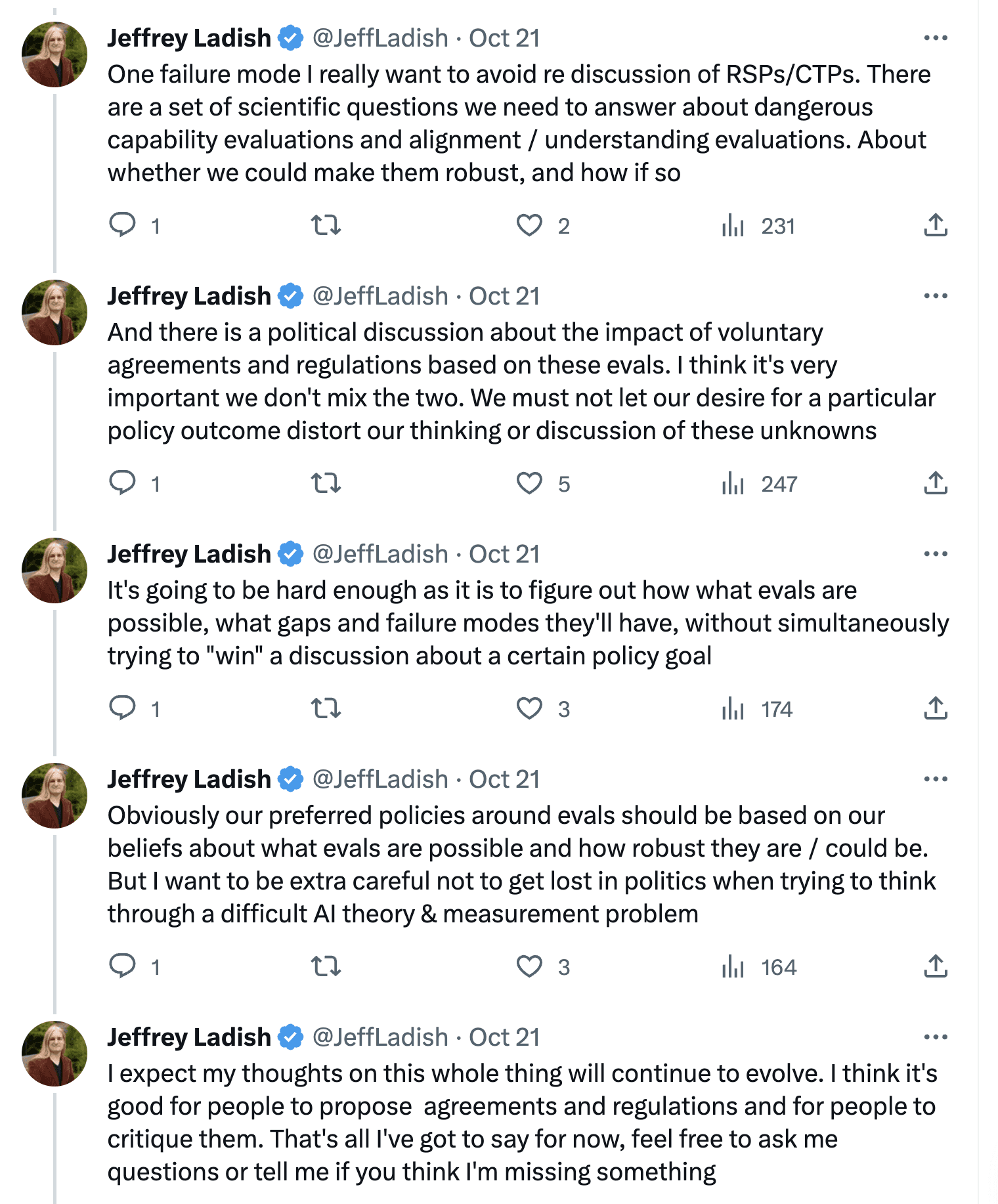Reply to the tweet about RSPs/CTPs failure mode
The image size is (998, 1204).
point(122,225)
